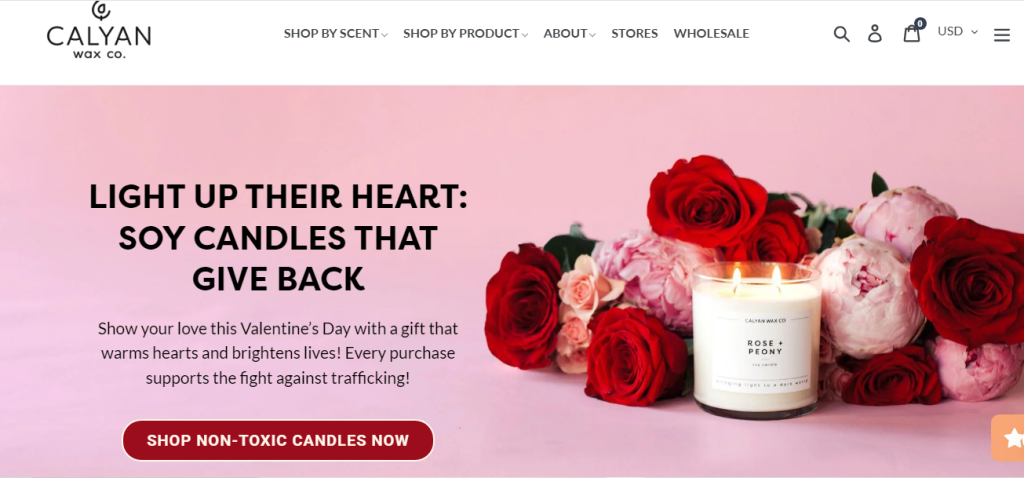Open the hamburger menu icon
This screenshot has height=478, width=1024.
click(x=1002, y=35)
